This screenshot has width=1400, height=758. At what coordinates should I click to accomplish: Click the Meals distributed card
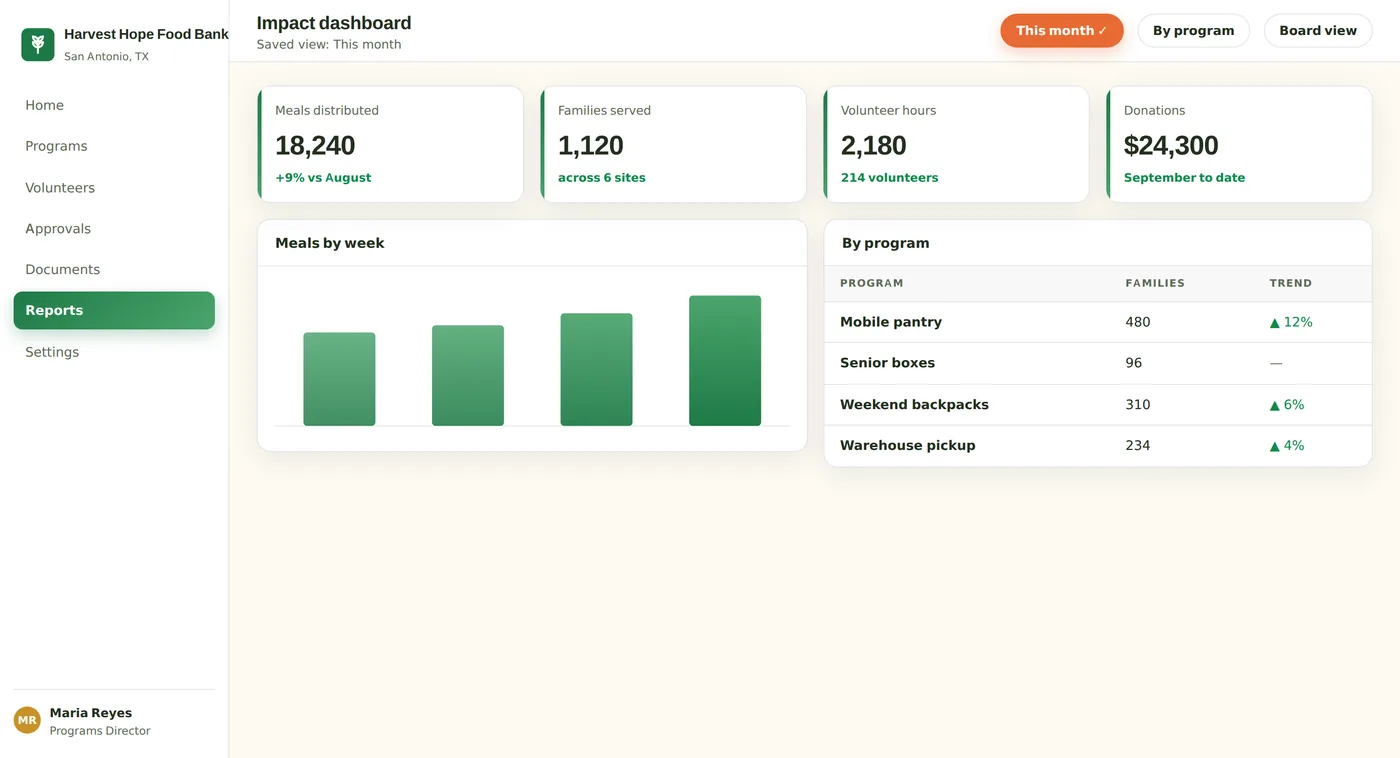coord(390,144)
